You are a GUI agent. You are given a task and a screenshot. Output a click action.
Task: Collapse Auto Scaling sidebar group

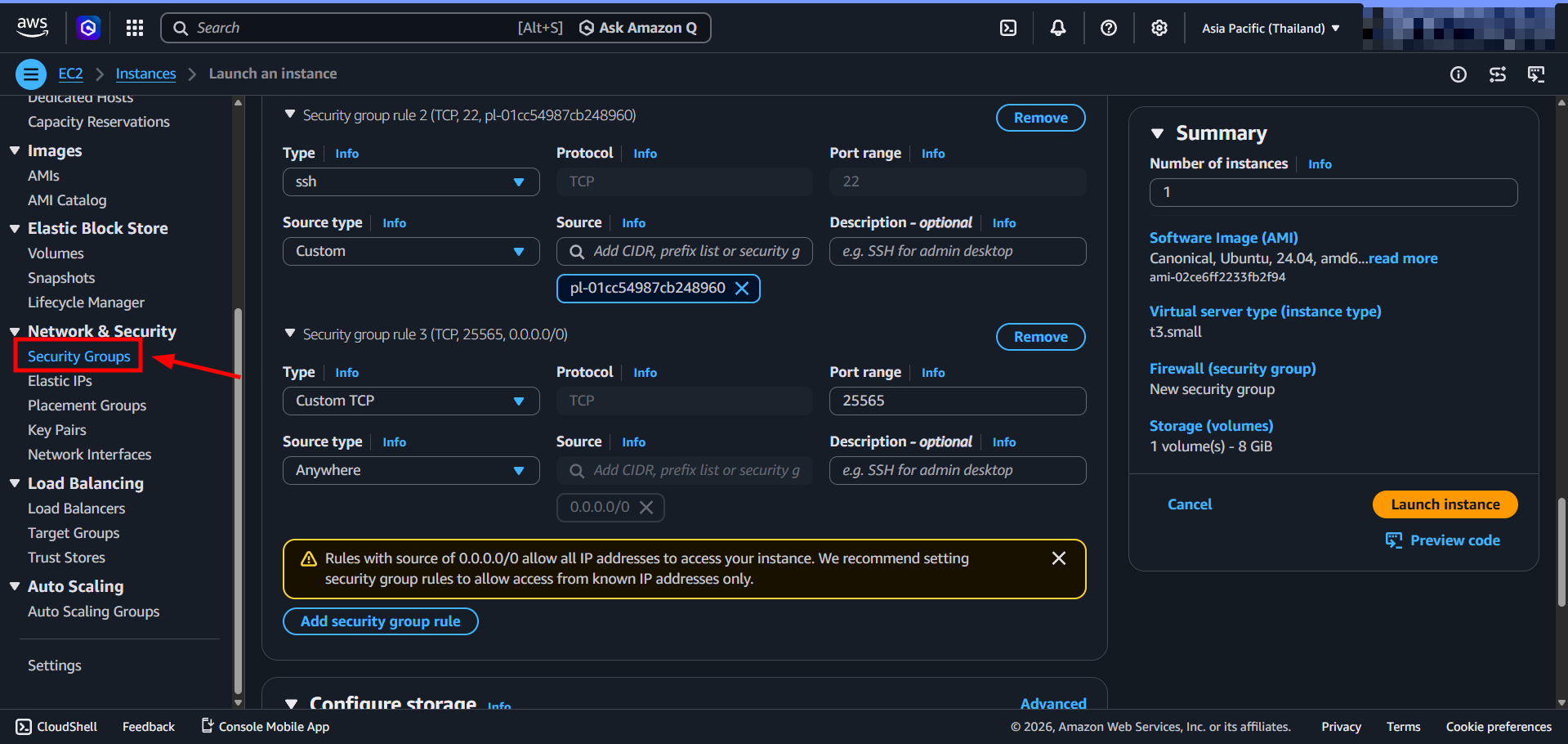pos(15,587)
